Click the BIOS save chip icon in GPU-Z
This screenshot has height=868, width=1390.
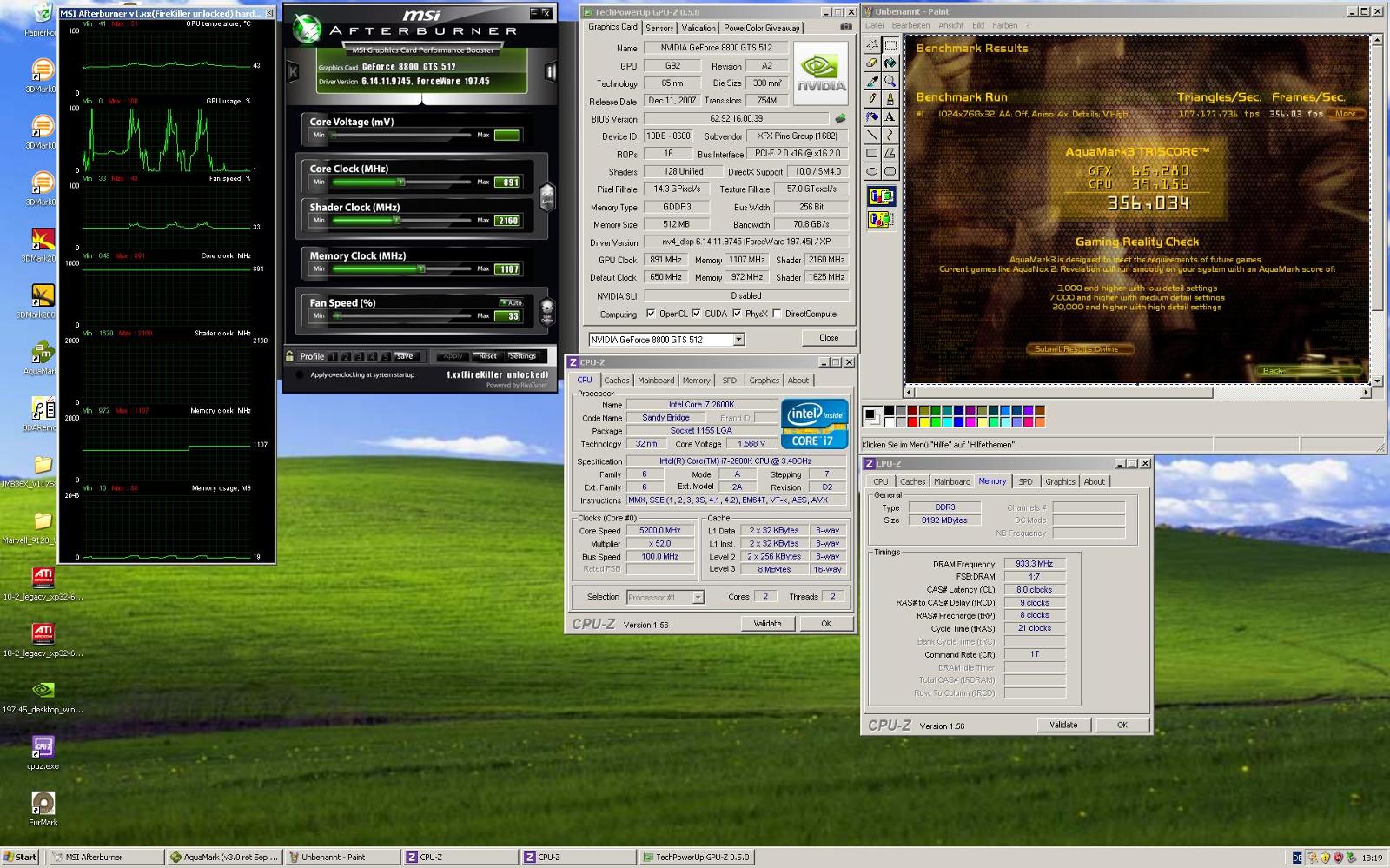[x=840, y=118]
